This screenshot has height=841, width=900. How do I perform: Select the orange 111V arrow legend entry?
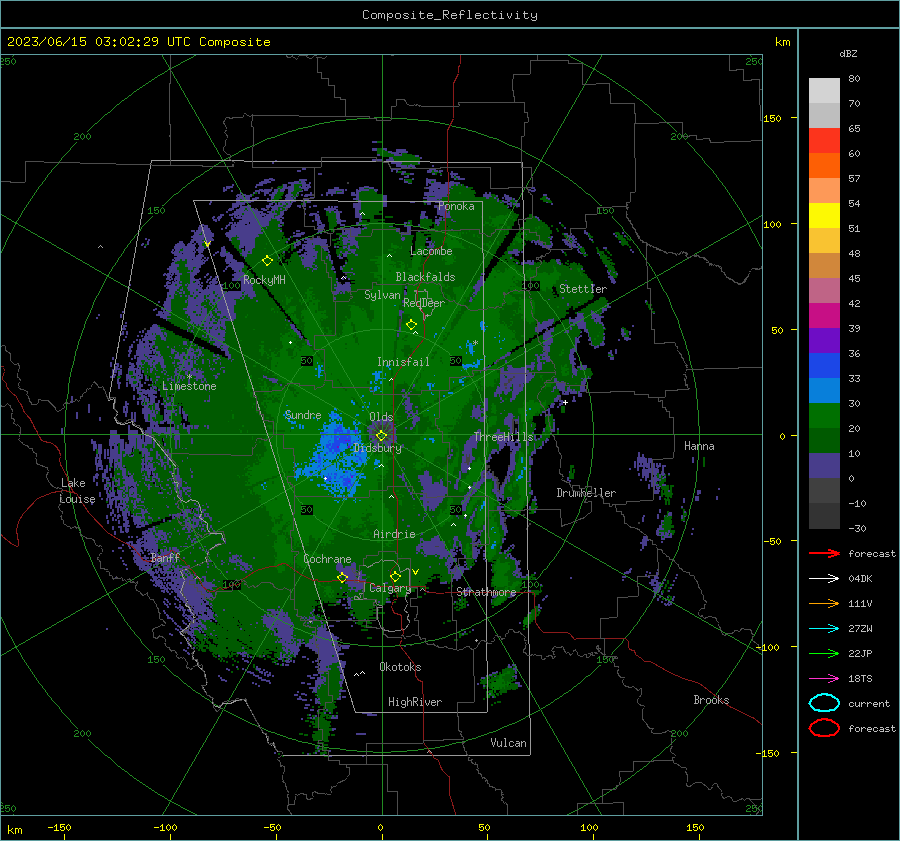pos(824,603)
